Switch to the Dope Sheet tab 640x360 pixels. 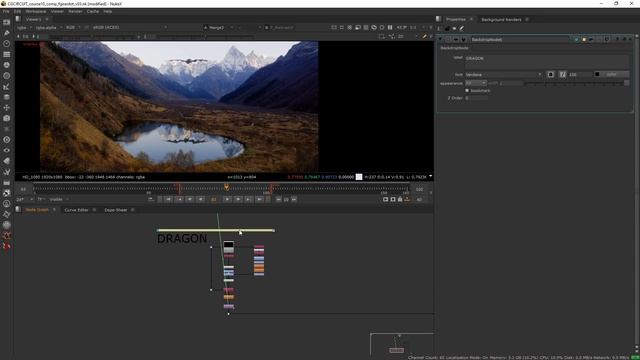click(x=116, y=210)
